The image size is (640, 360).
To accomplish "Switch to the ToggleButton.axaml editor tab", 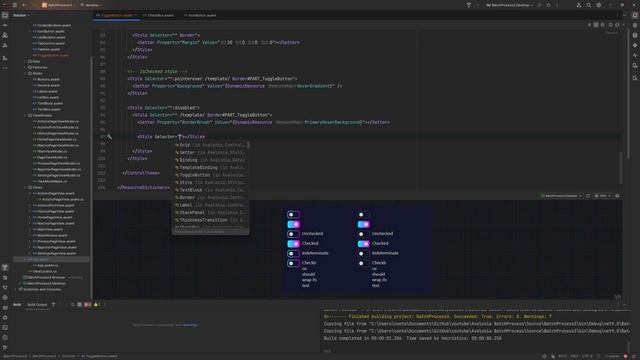I will tap(117, 15).
